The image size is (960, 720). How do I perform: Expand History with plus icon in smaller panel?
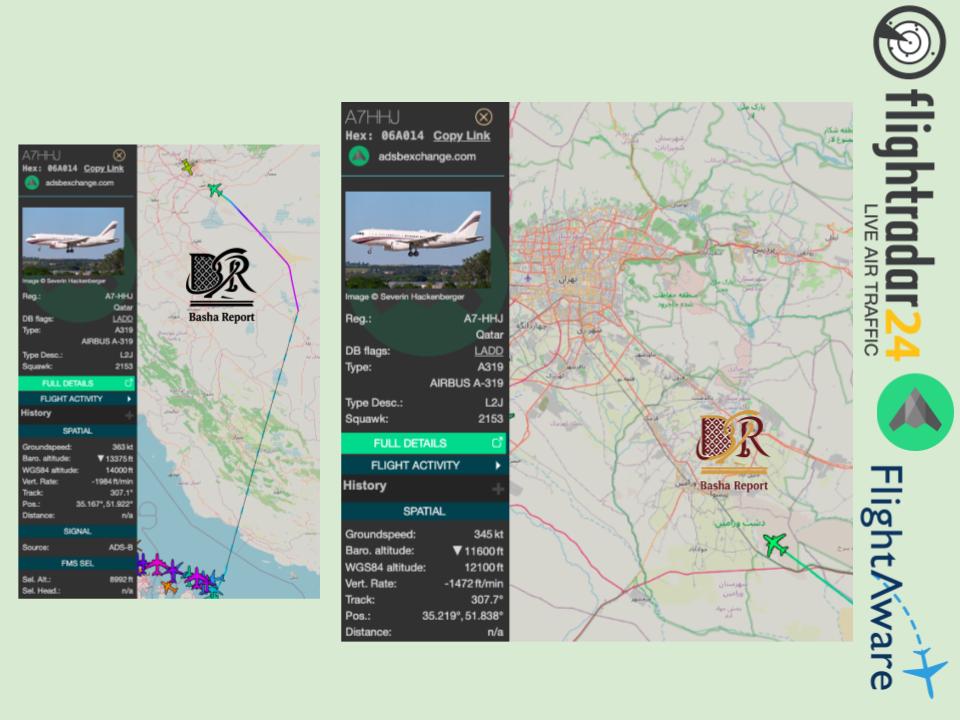pyautogui.click(x=129, y=415)
